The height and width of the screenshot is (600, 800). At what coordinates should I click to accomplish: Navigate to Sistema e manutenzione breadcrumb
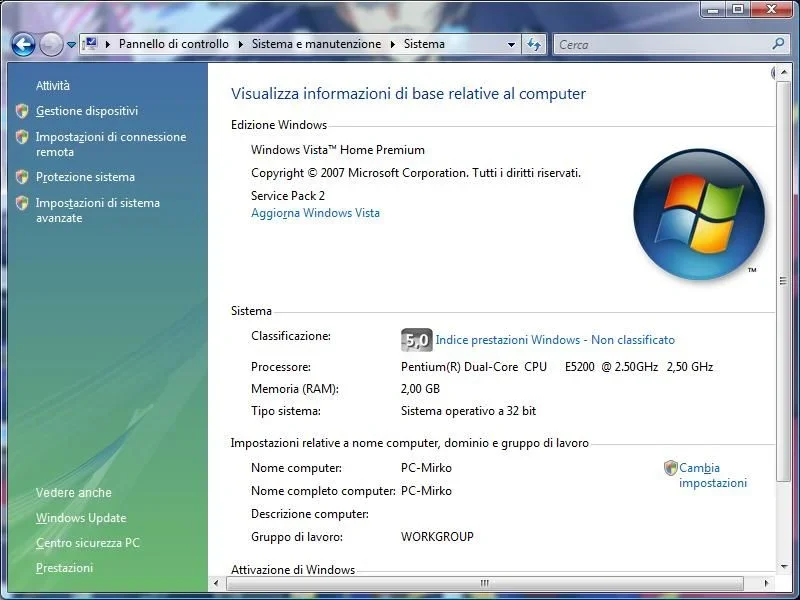pyautogui.click(x=316, y=44)
